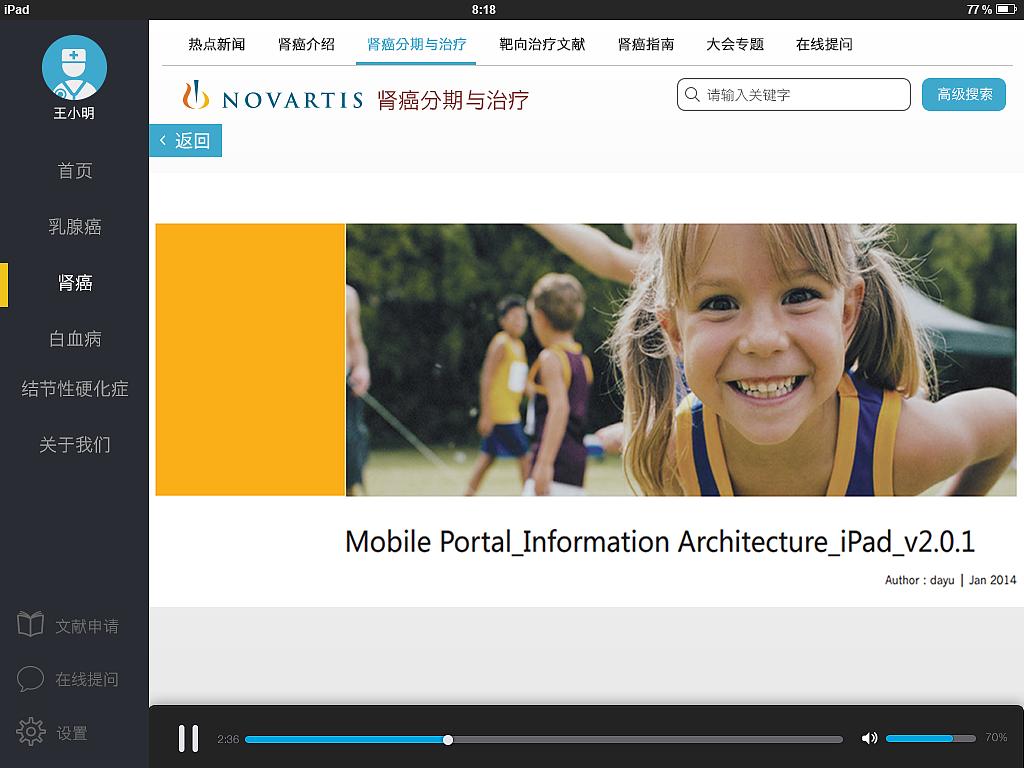1024x768 pixels.
Task: Select 白血病 in the left sidebar
Action: [74, 339]
